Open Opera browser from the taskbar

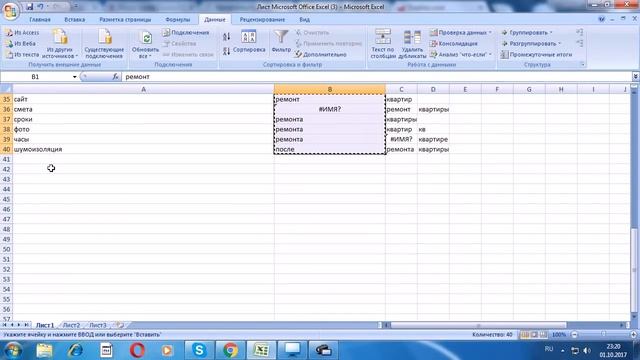tap(137, 350)
